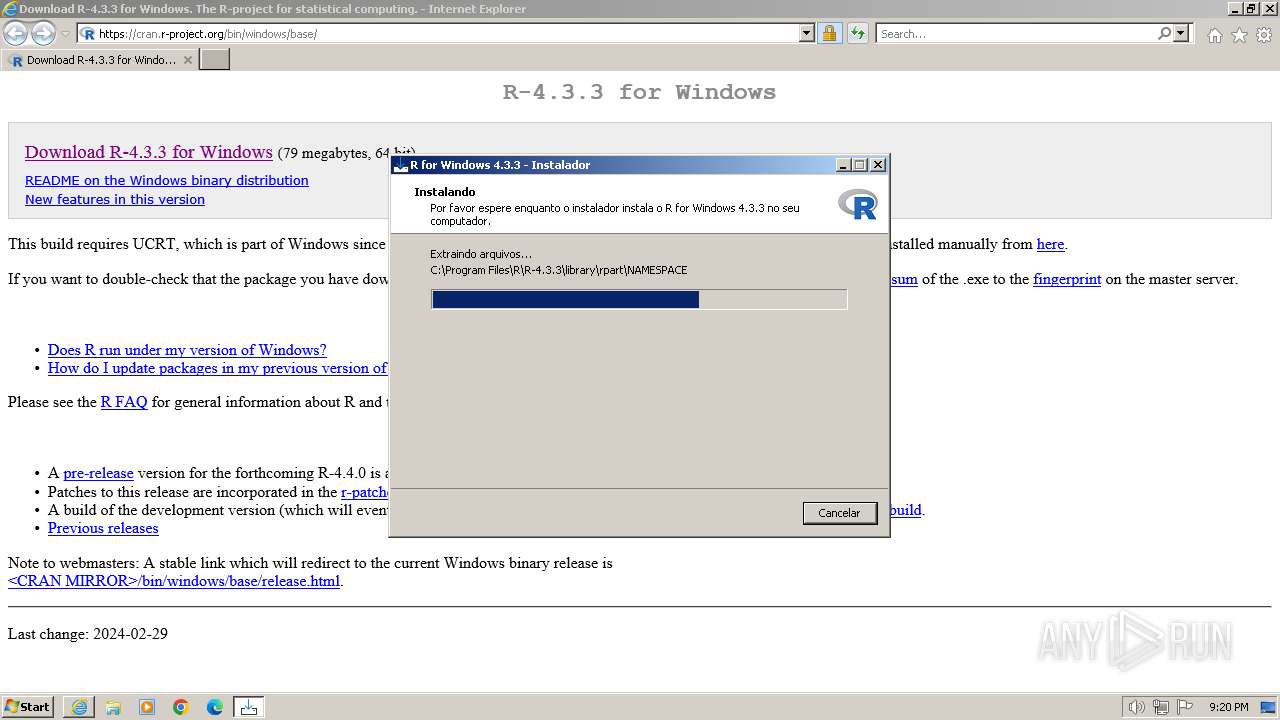Open 'How do I update packages' link
Screen dimensions: 1280x720
[217, 368]
